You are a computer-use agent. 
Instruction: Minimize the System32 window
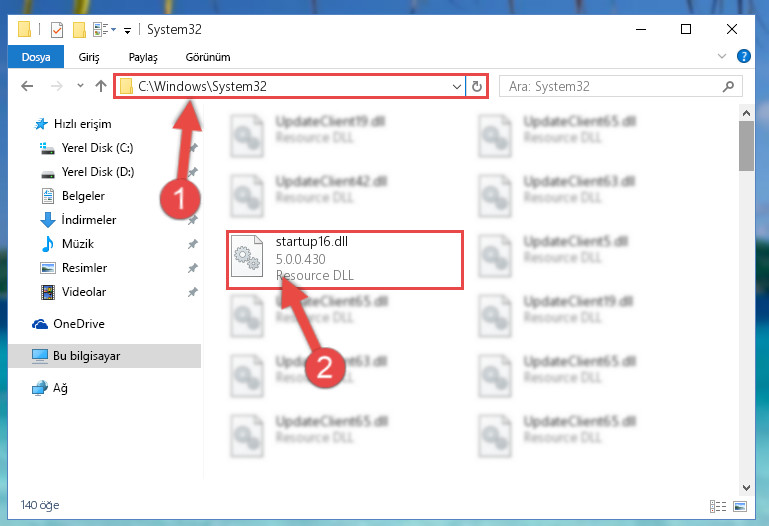(641, 29)
